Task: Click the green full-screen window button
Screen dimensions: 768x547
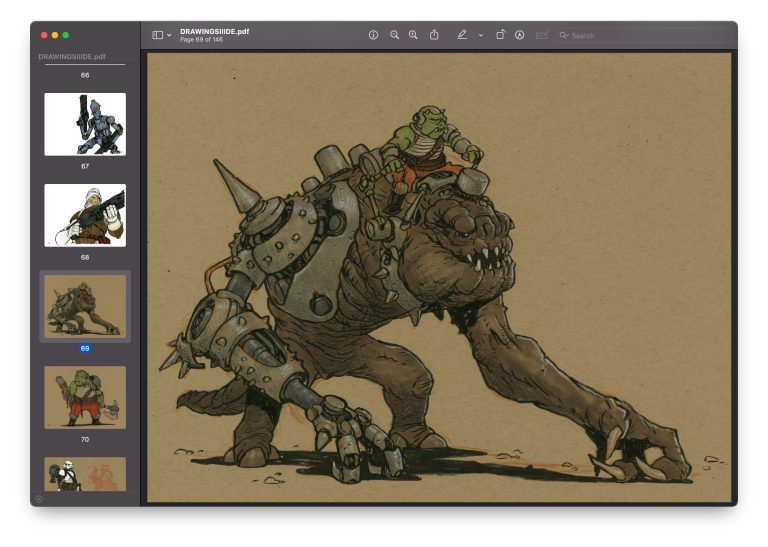Action: coord(66,35)
